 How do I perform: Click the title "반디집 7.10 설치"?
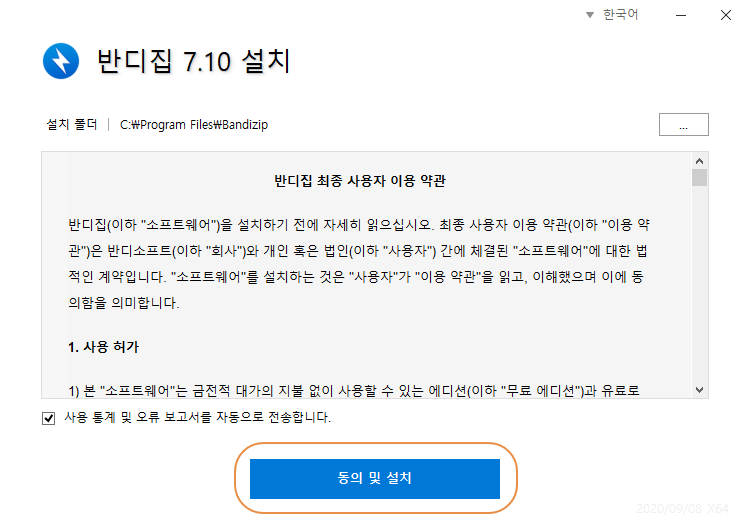click(193, 61)
